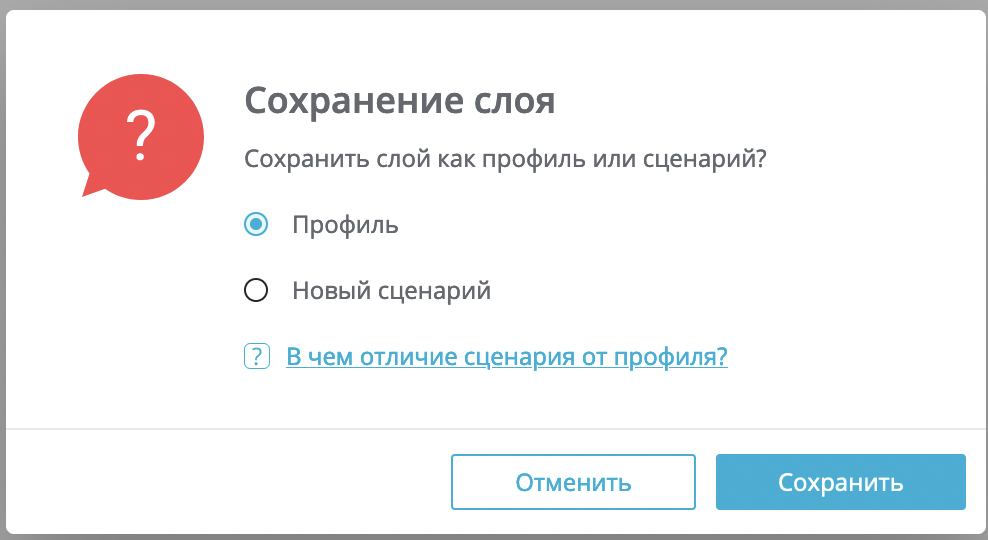Click the red speech bubble question icon
The image size is (988, 540).
[x=141, y=136]
